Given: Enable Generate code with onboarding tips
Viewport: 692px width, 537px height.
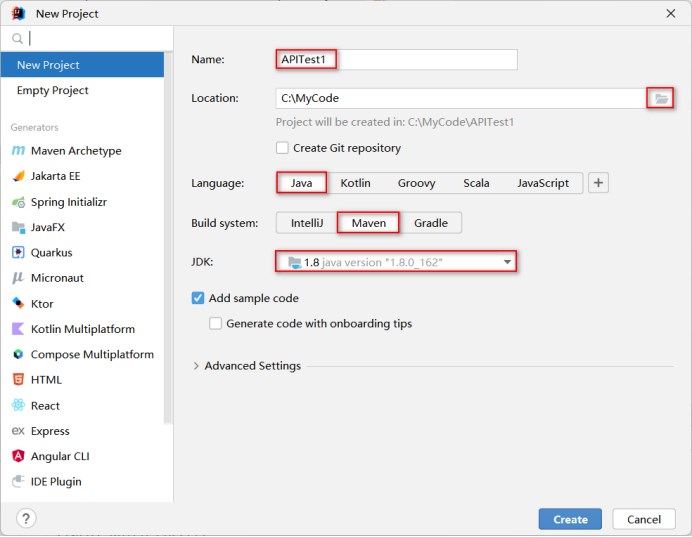Looking at the screenshot, I should [216, 324].
